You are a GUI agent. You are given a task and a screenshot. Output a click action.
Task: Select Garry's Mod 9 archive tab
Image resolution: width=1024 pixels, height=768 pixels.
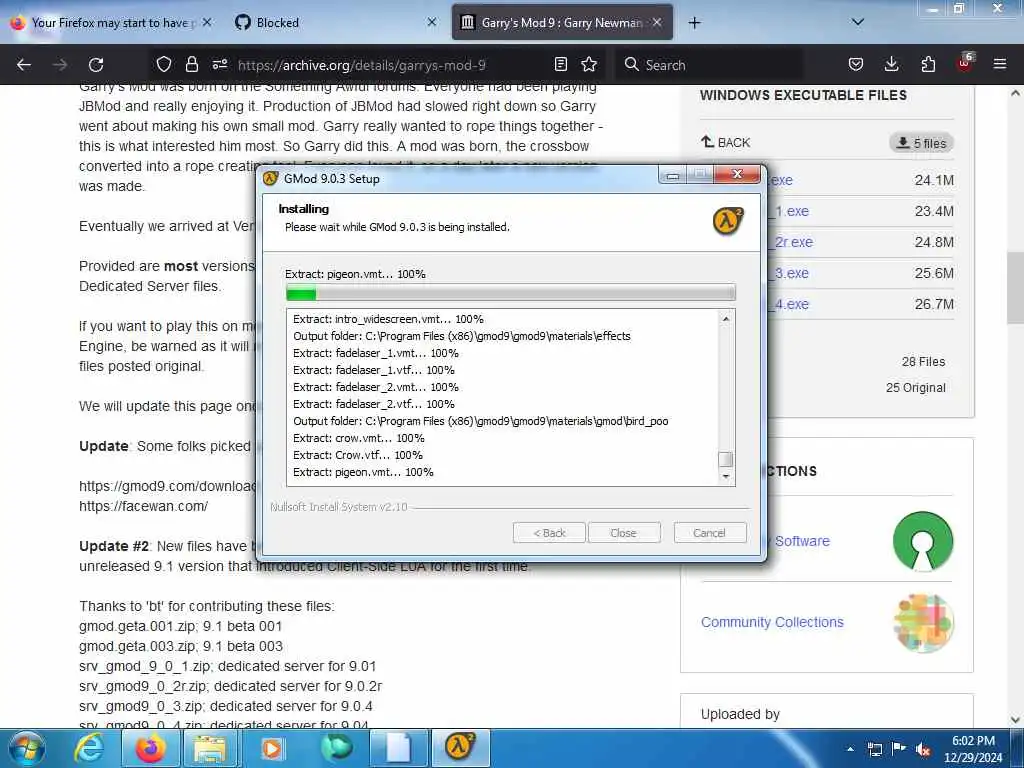coord(562,23)
